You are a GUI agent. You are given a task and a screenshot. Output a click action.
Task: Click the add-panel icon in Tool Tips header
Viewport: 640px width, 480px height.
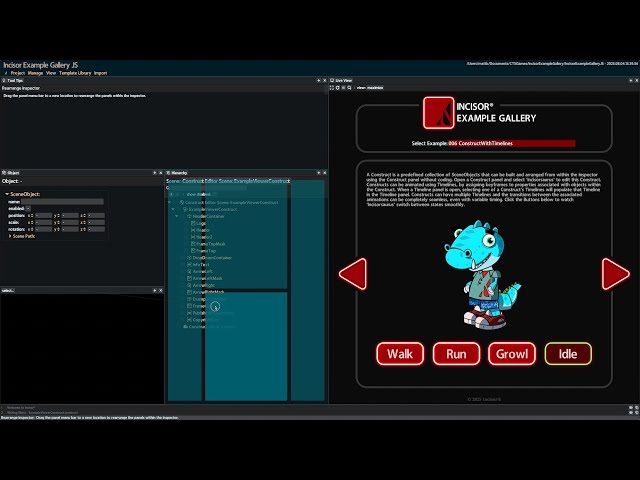(318, 80)
